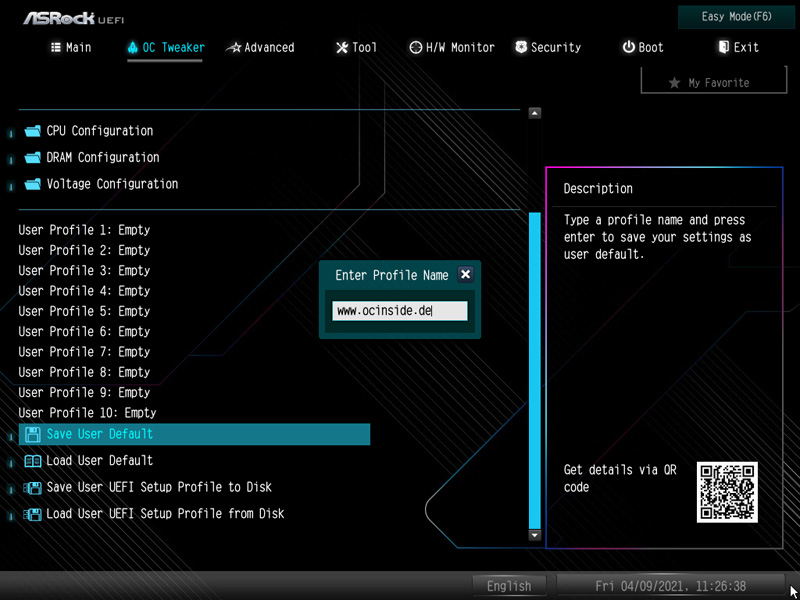Open My Favorite list
This screenshot has width=800, height=600.
tap(714, 83)
